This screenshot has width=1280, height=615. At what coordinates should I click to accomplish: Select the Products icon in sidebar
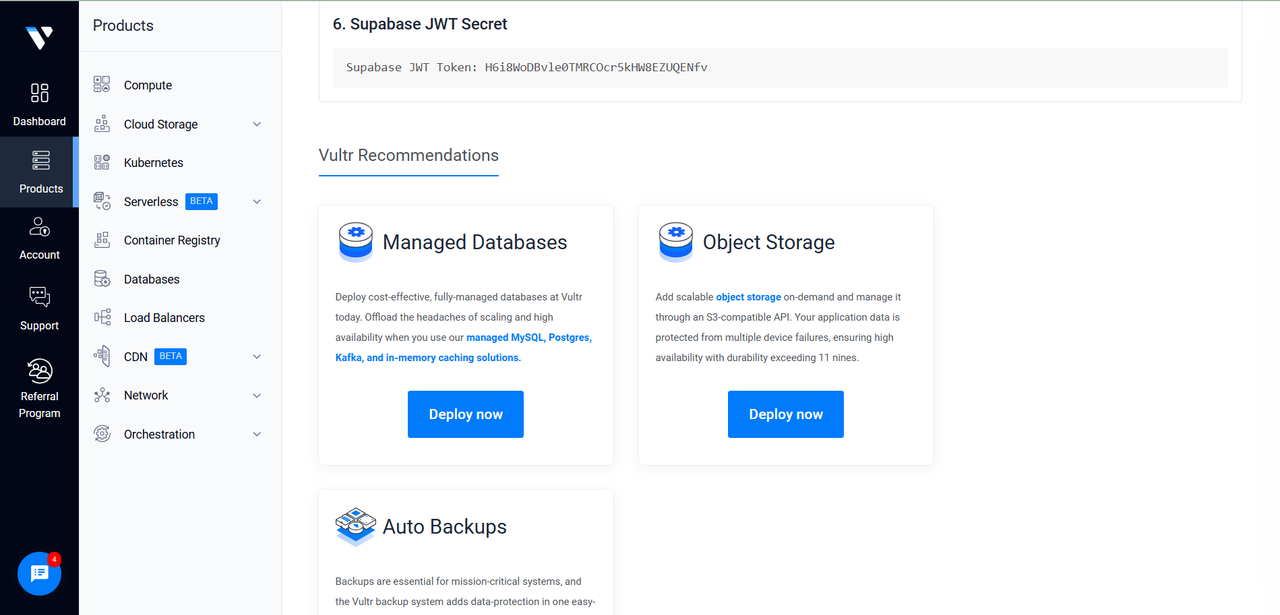(x=40, y=160)
